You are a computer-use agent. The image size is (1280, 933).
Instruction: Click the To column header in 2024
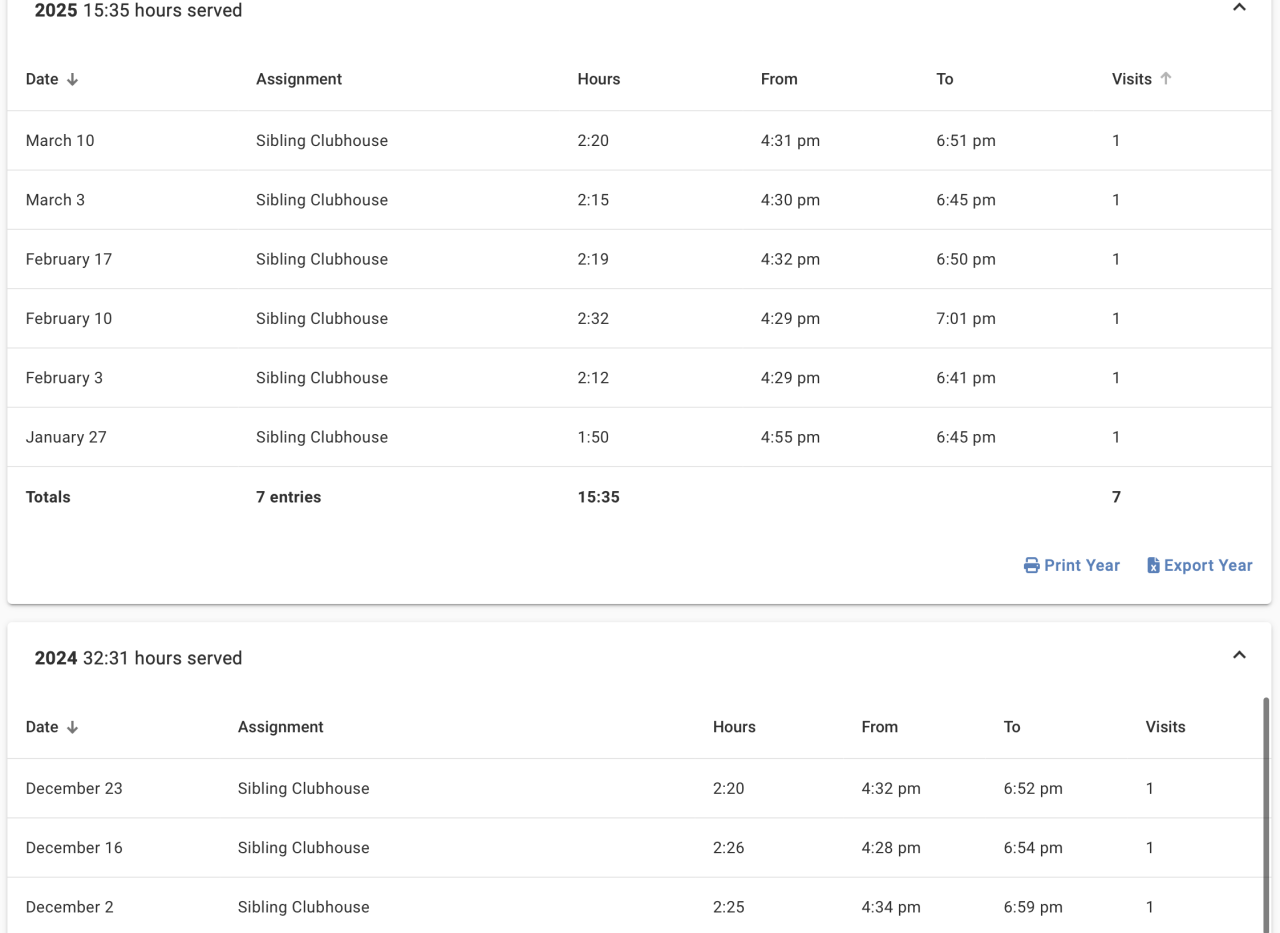point(1012,728)
